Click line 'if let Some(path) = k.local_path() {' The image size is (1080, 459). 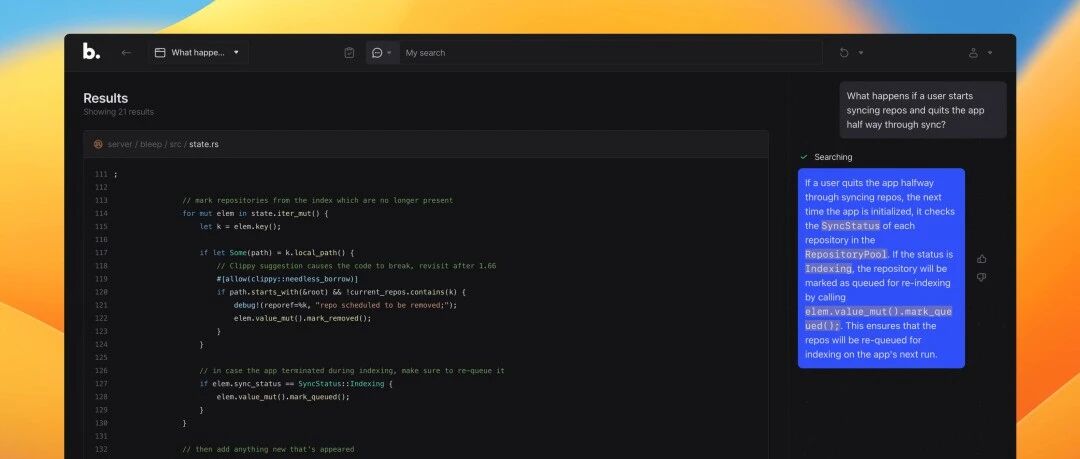(277, 253)
